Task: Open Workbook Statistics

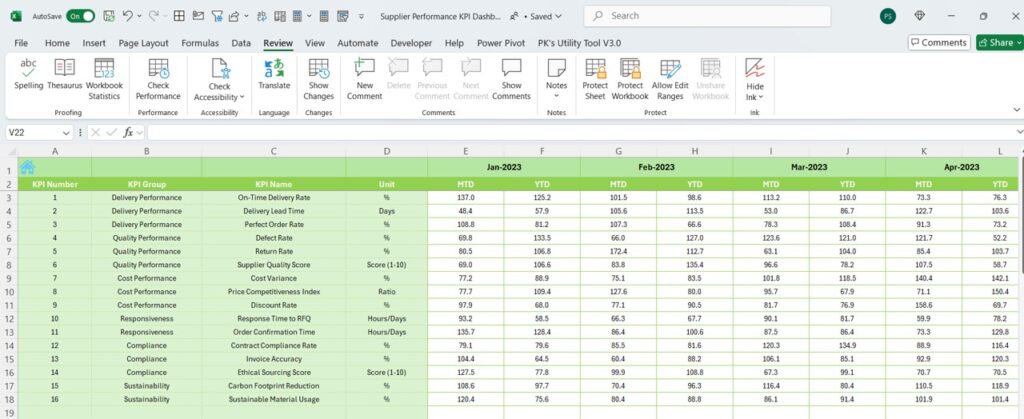Action: tap(104, 79)
